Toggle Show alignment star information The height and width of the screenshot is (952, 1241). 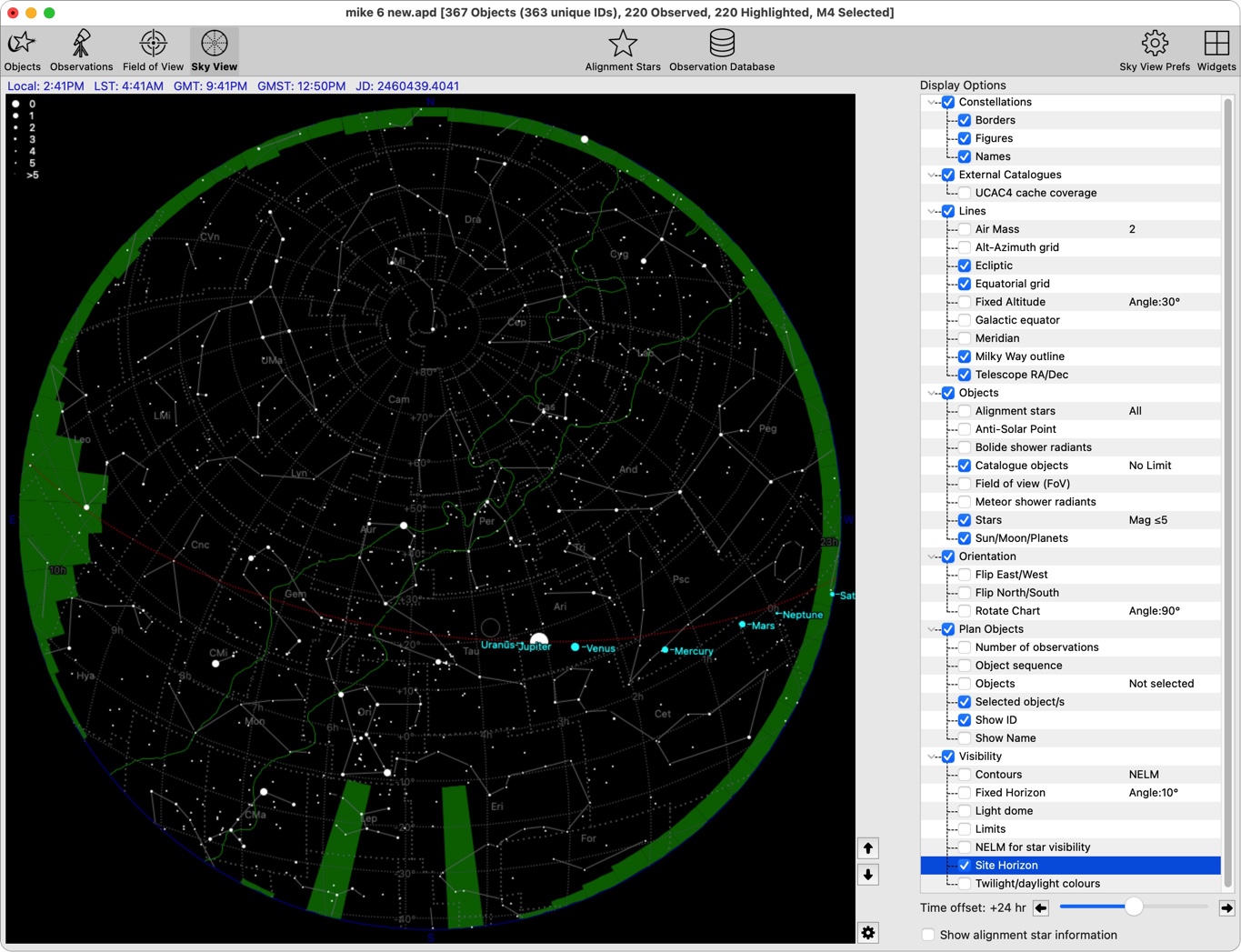(928, 935)
